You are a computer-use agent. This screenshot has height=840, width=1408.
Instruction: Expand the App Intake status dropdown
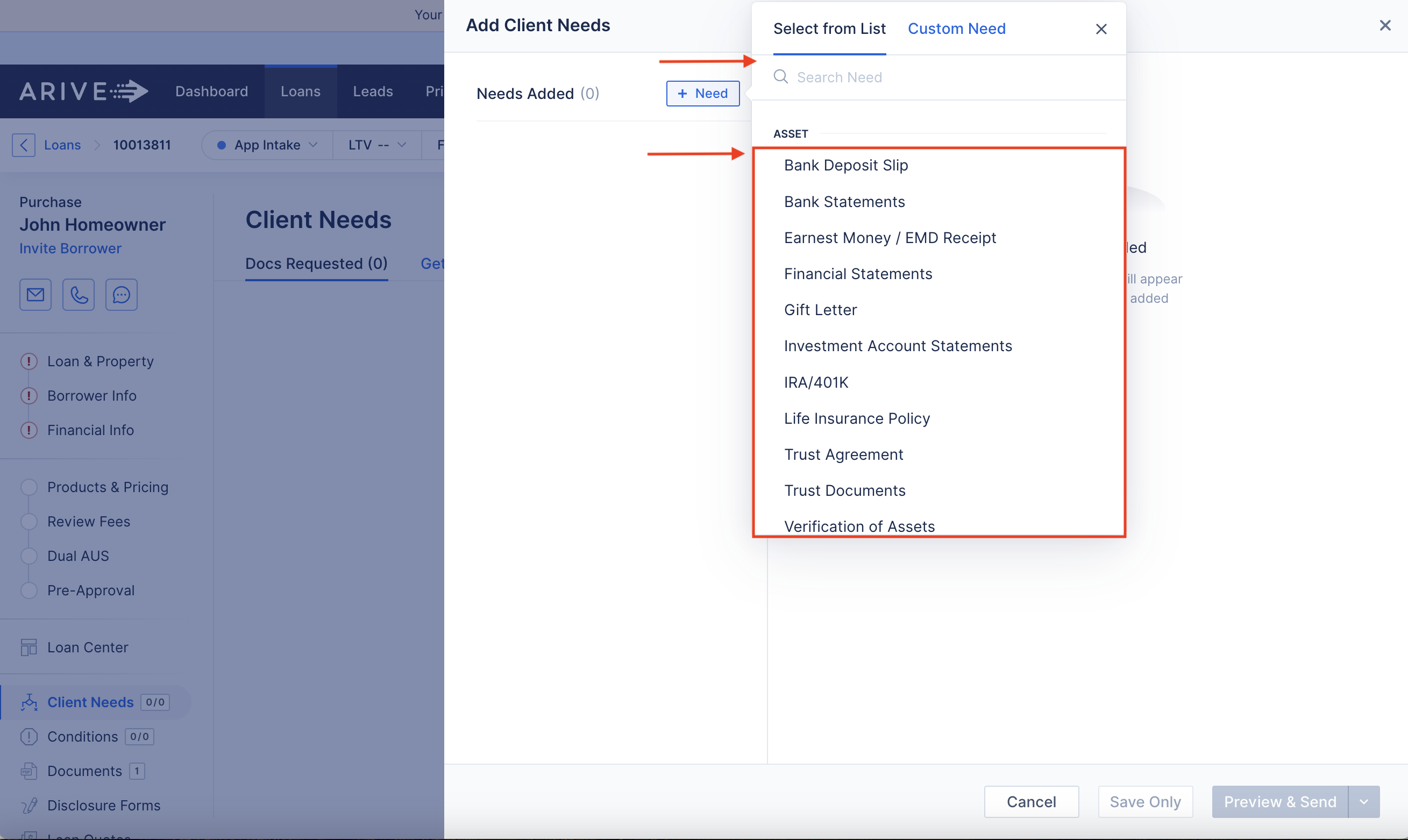(267, 145)
